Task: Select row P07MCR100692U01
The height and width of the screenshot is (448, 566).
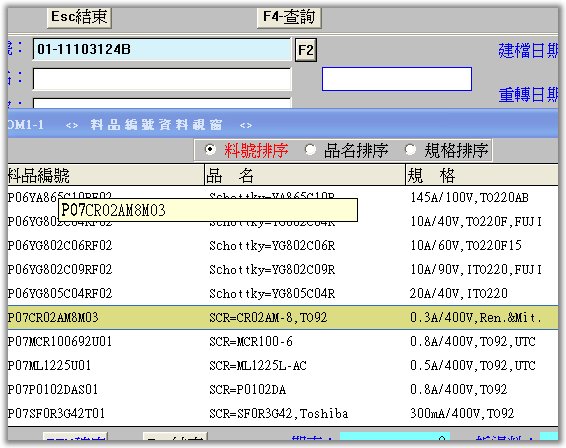Action: (283, 342)
